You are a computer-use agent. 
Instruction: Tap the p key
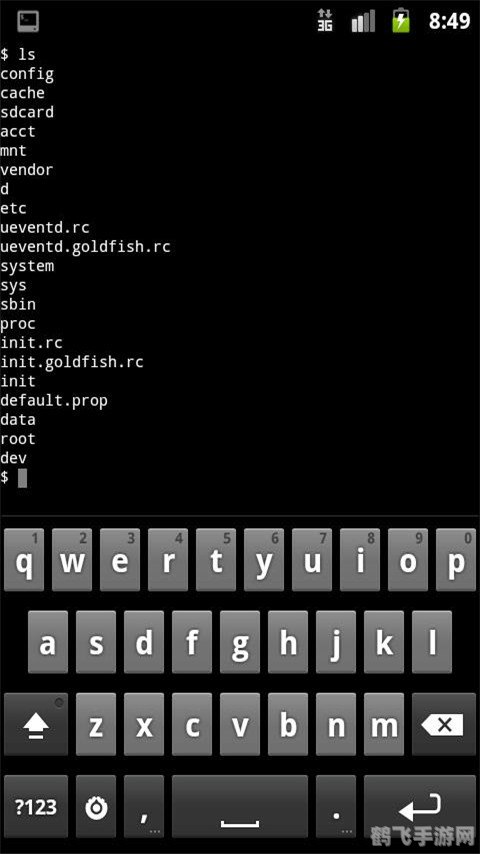tap(456, 559)
